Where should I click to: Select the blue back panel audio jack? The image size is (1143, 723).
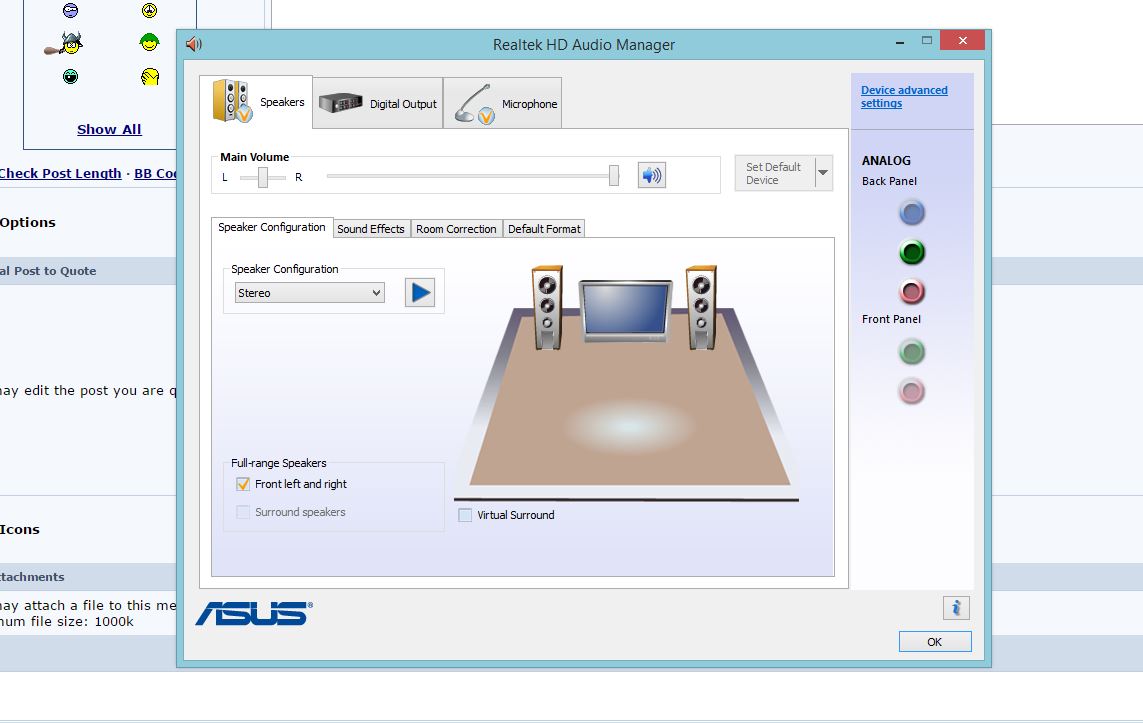pos(911,213)
